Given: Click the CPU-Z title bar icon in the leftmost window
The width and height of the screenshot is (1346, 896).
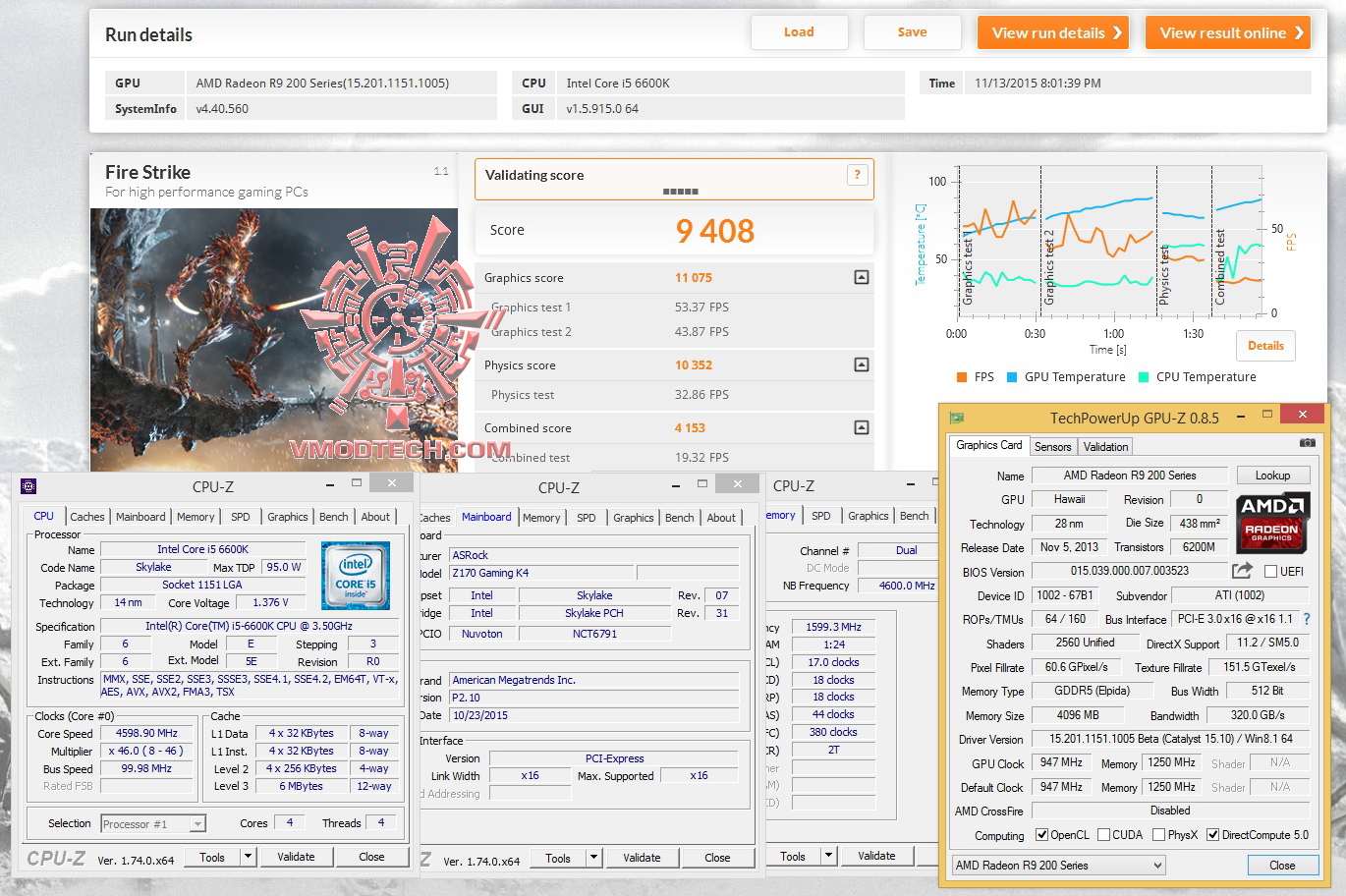Looking at the screenshot, I should pos(28,485).
